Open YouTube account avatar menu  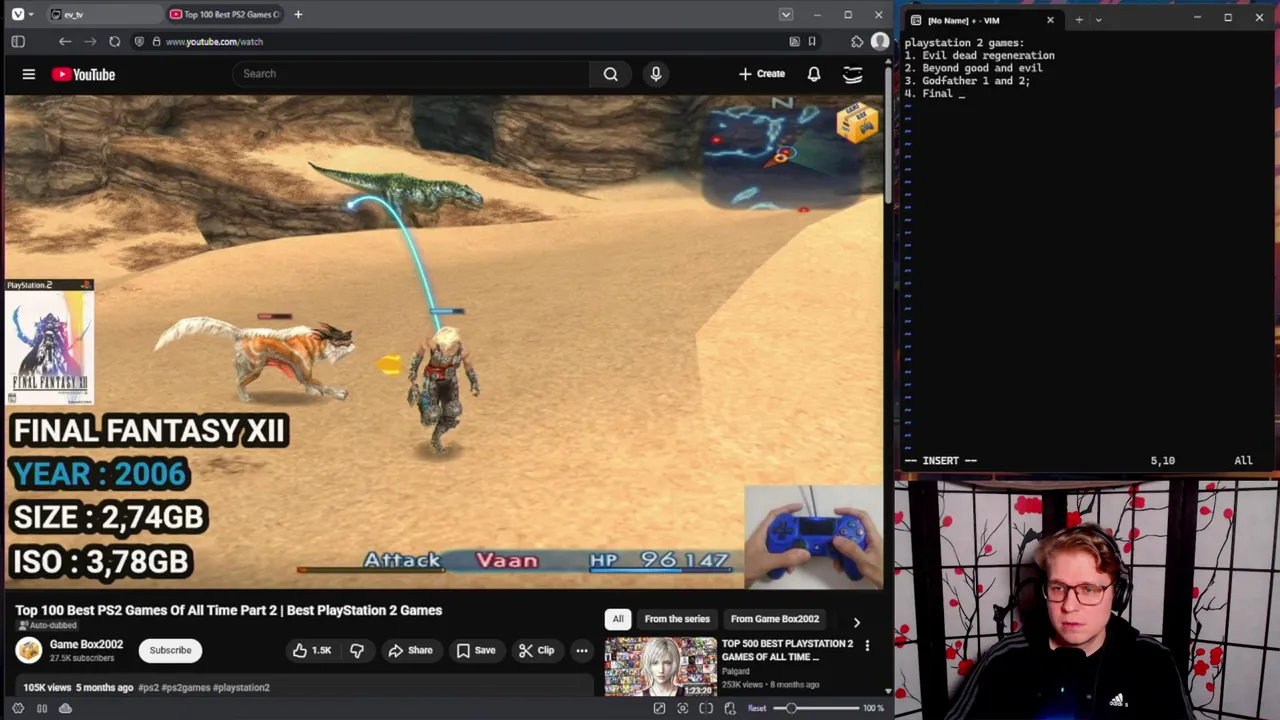tap(853, 74)
